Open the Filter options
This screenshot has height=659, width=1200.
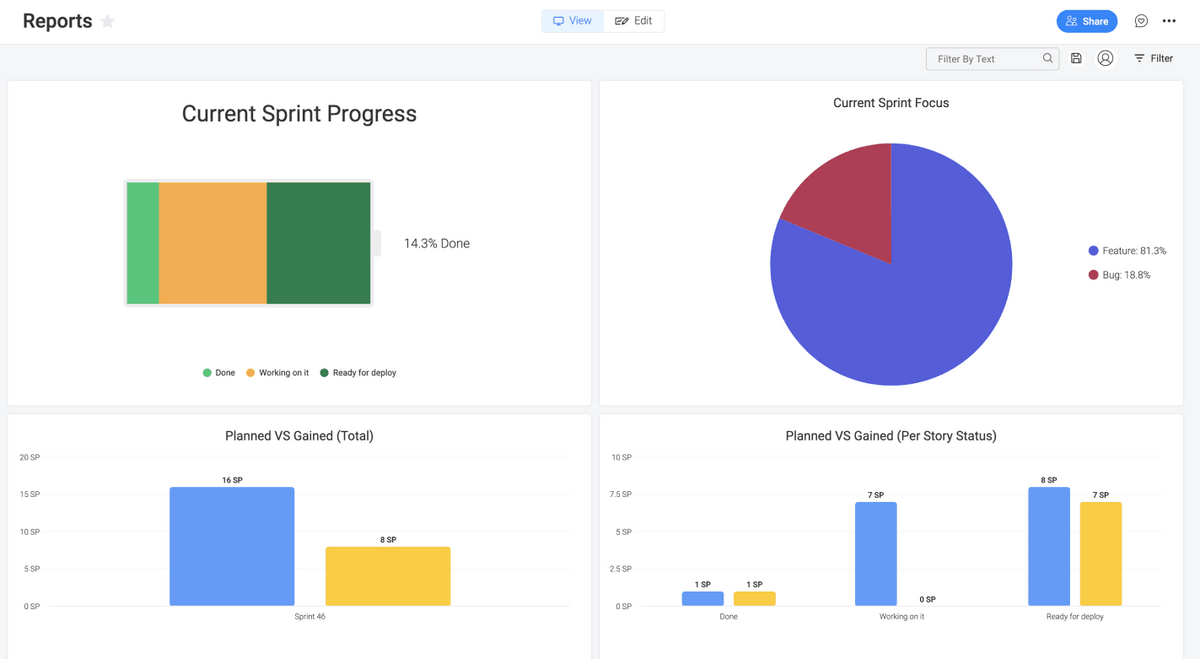coord(1153,59)
